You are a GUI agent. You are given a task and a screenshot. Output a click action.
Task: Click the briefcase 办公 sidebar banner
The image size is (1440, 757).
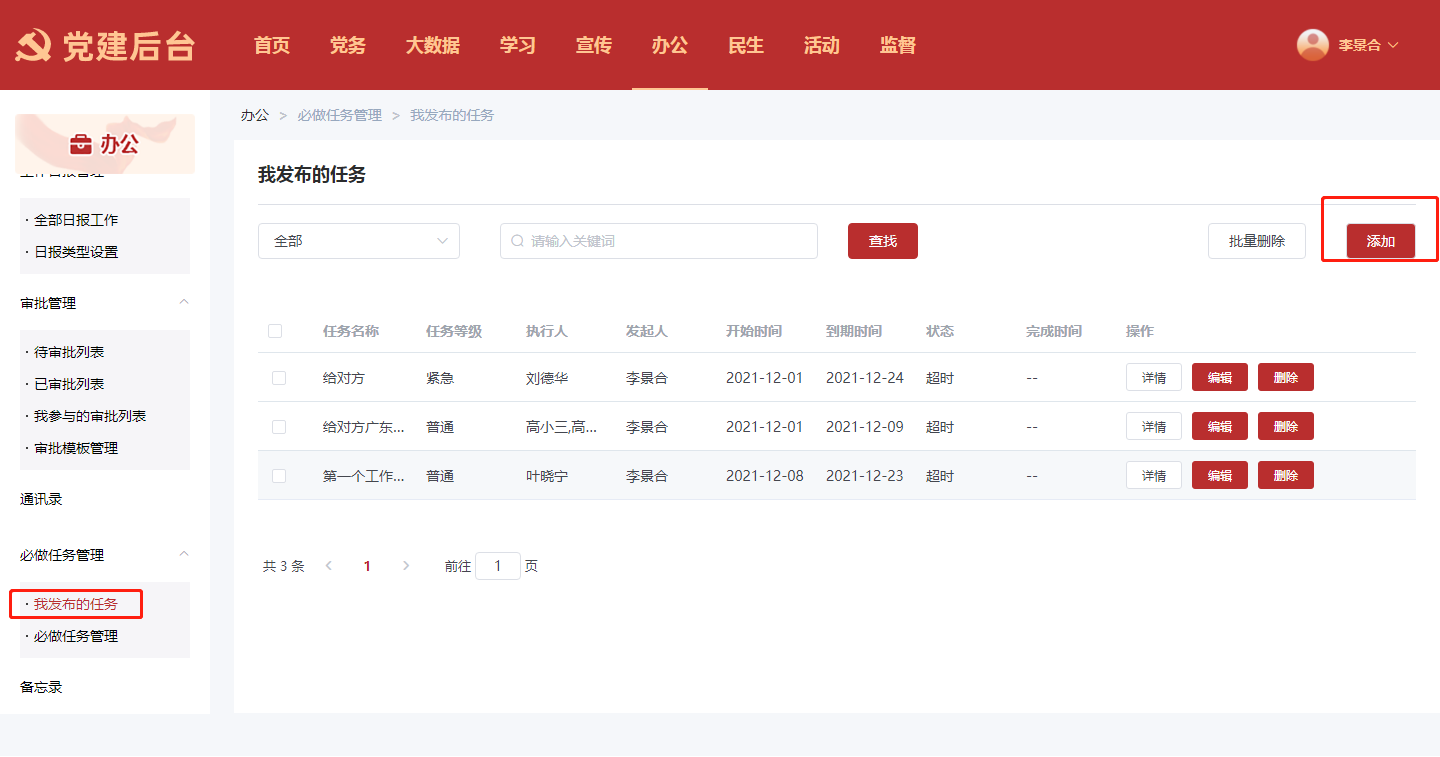[x=105, y=144]
